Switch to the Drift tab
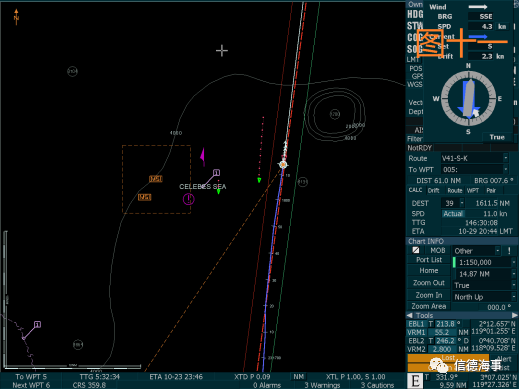The width and height of the screenshot is (519, 389). (x=433, y=191)
